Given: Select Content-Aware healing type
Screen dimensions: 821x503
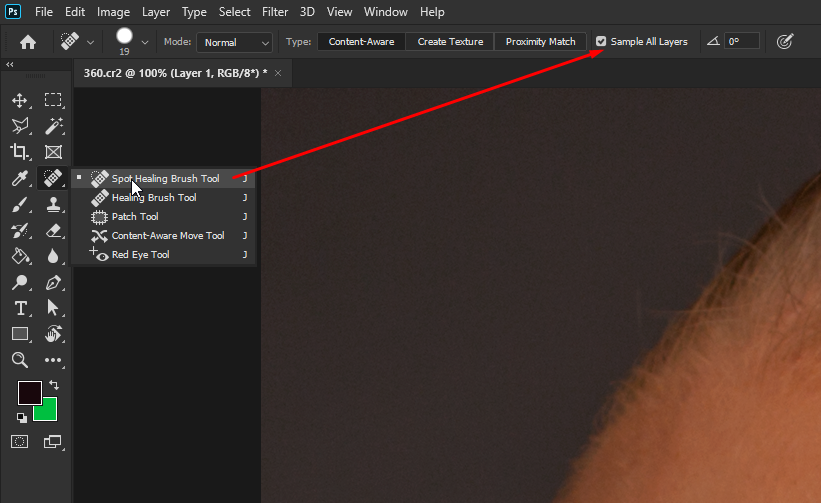Looking at the screenshot, I should (361, 41).
